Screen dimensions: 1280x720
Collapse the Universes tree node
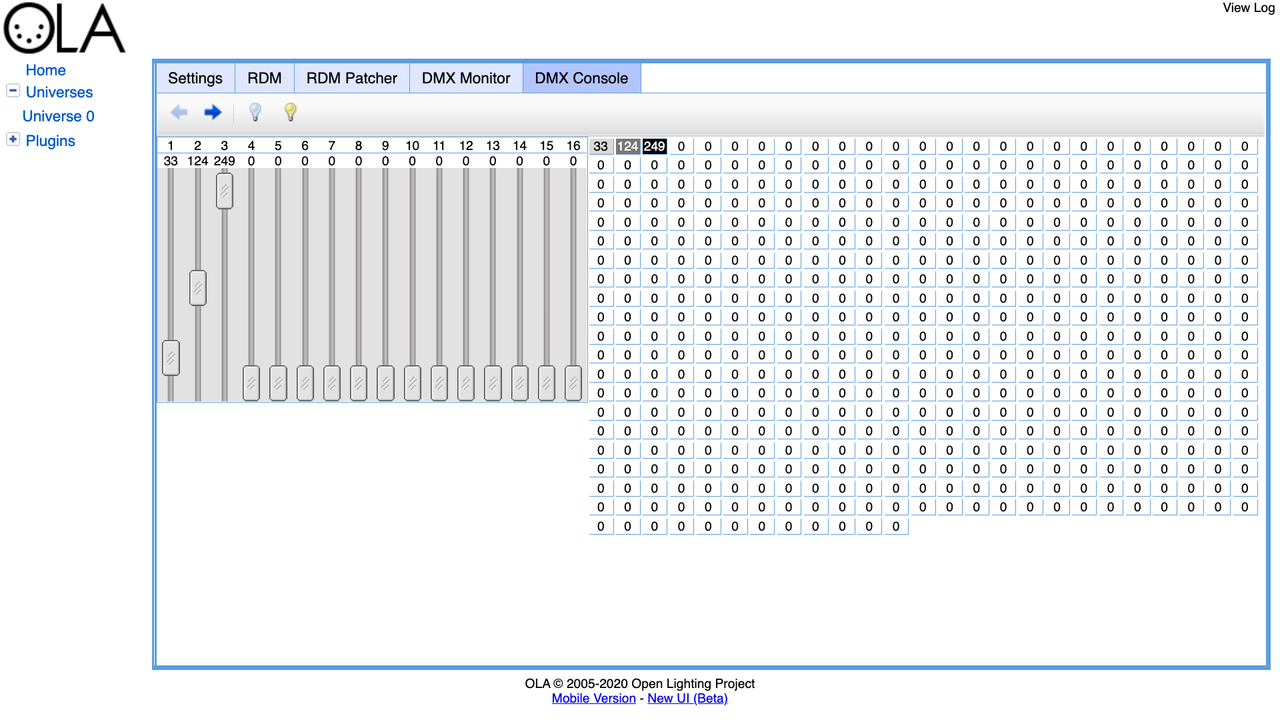(13, 91)
